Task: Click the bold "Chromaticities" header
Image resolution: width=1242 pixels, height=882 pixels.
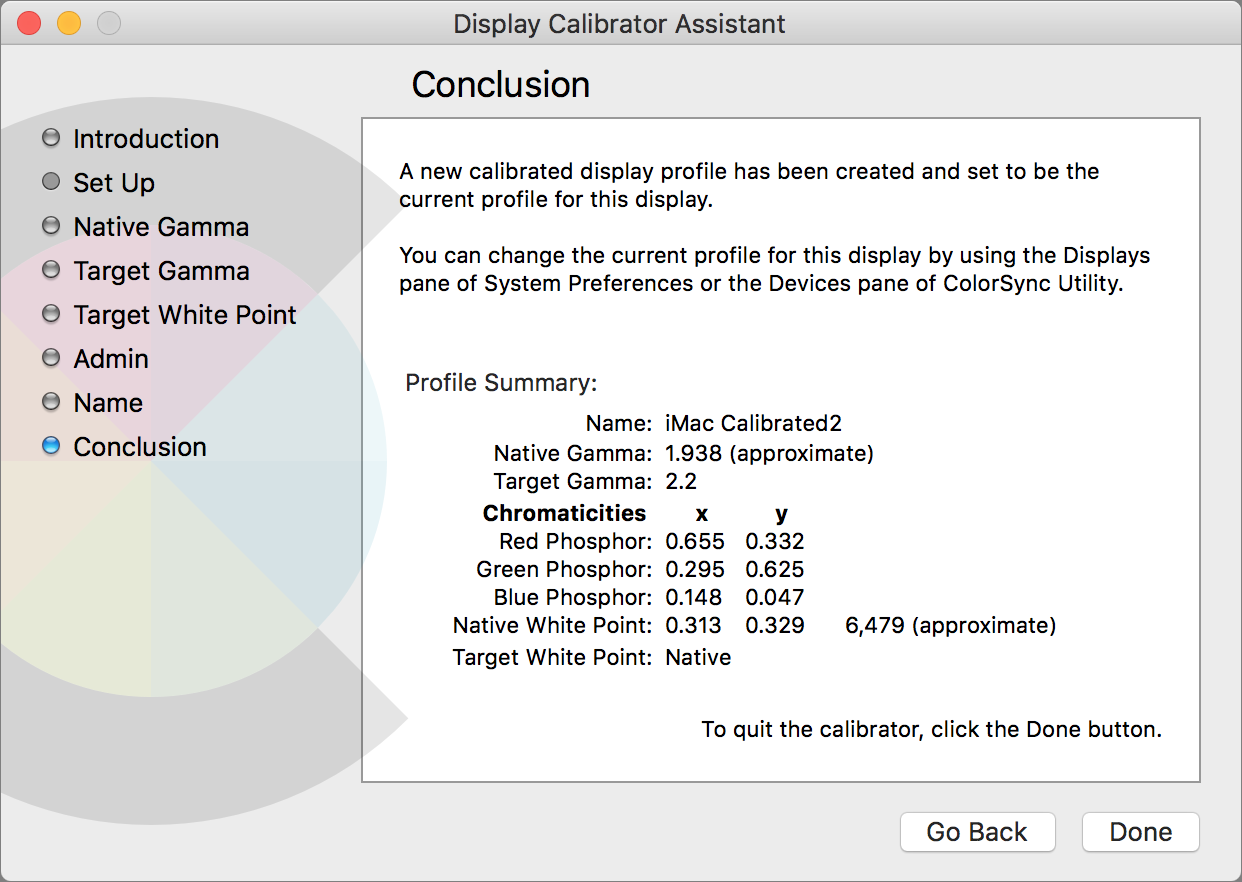Action: click(564, 513)
